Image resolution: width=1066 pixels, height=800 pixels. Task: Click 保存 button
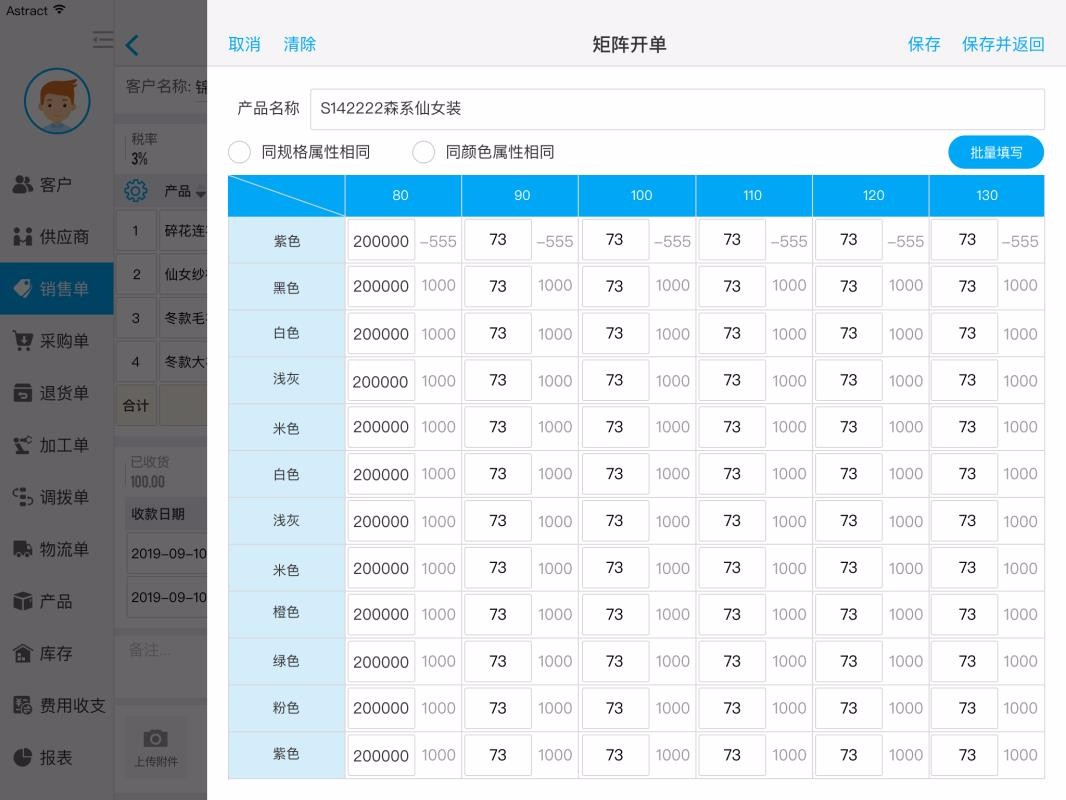[x=924, y=44]
